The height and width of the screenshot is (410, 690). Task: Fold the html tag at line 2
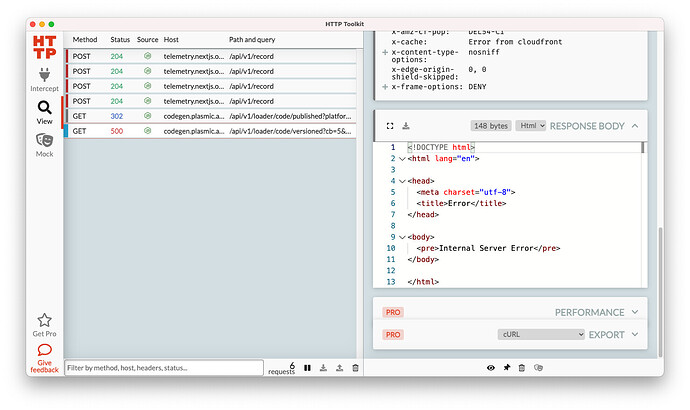[x=402, y=159]
